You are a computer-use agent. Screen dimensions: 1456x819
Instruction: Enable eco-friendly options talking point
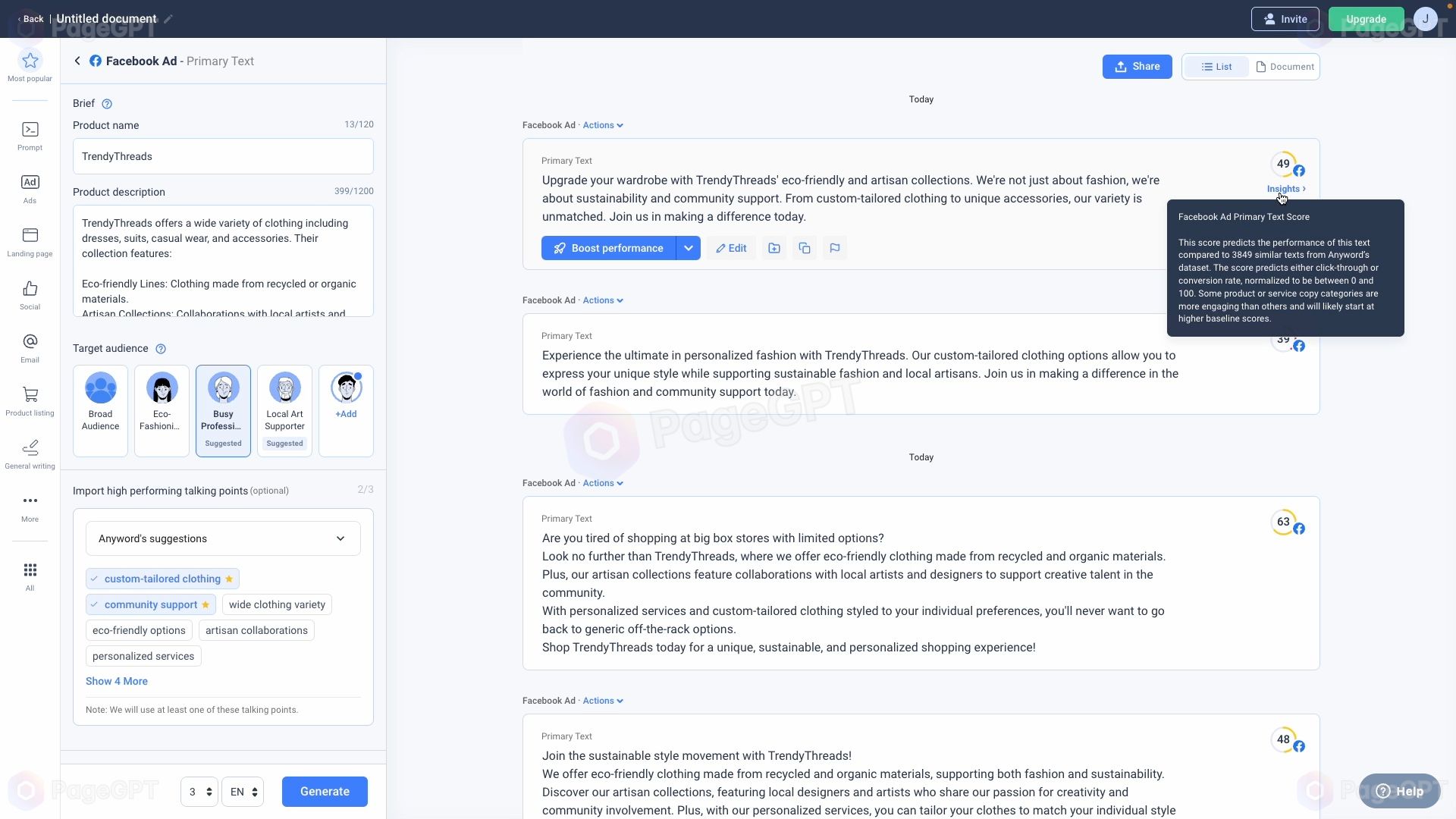[x=139, y=630]
